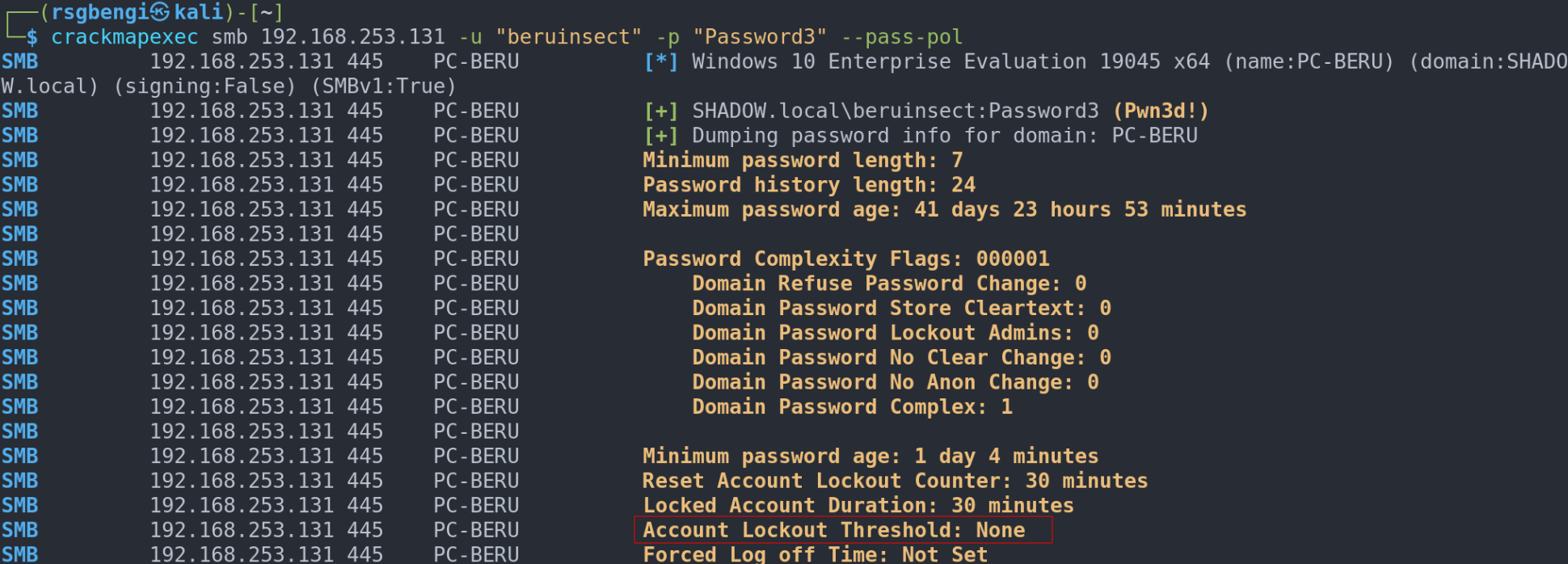
Task: Click the [+] marker before SHADOW.local
Action: (x=661, y=111)
